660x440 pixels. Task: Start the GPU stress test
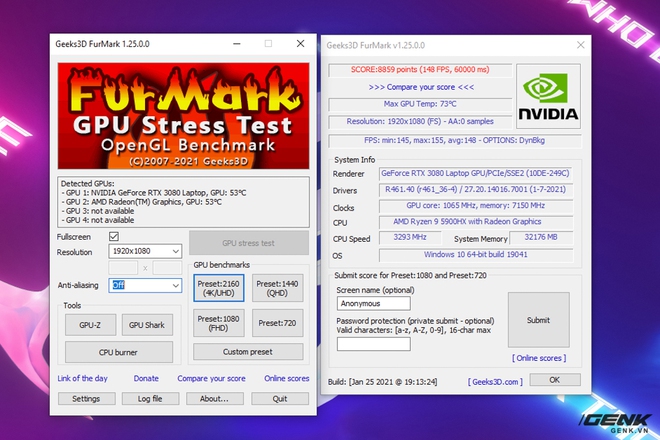[249, 243]
